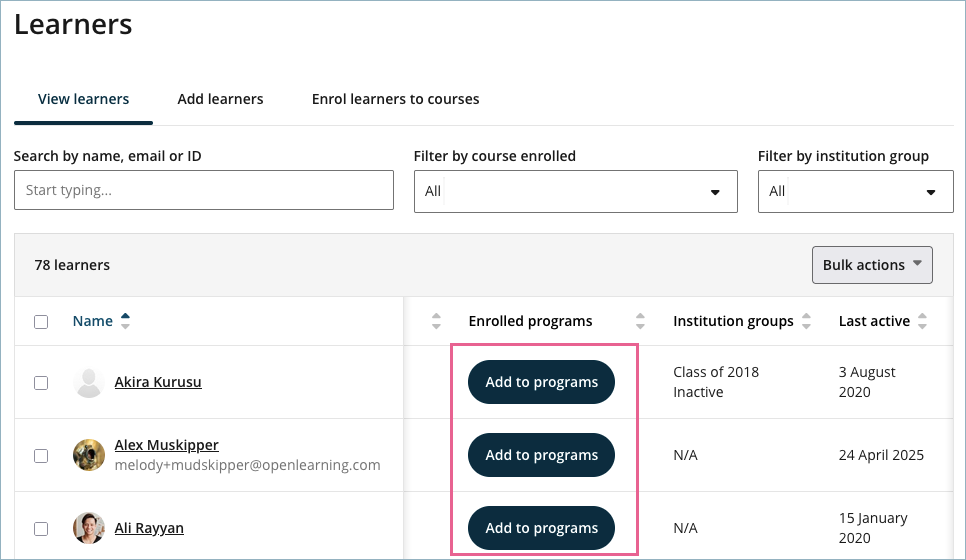The image size is (966, 560).
Task: Open Enrol learners to courses tab
Action: [x=395, y=99]
